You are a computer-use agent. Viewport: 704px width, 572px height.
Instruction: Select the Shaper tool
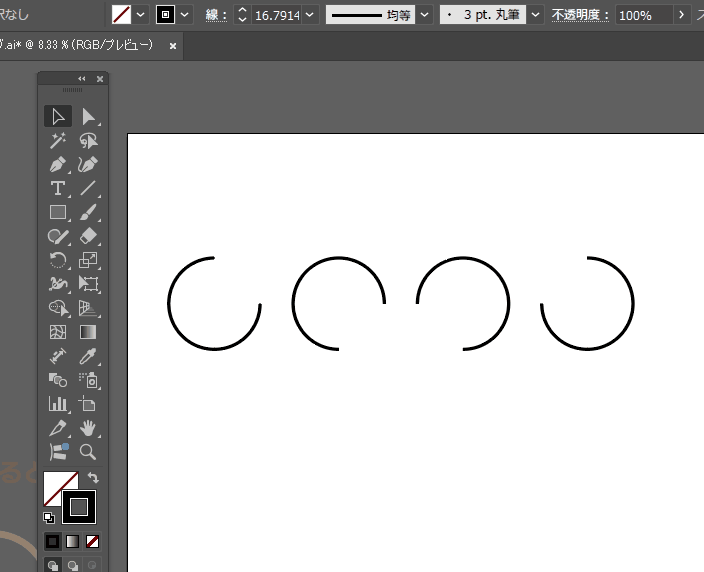[x=58, y=236]
